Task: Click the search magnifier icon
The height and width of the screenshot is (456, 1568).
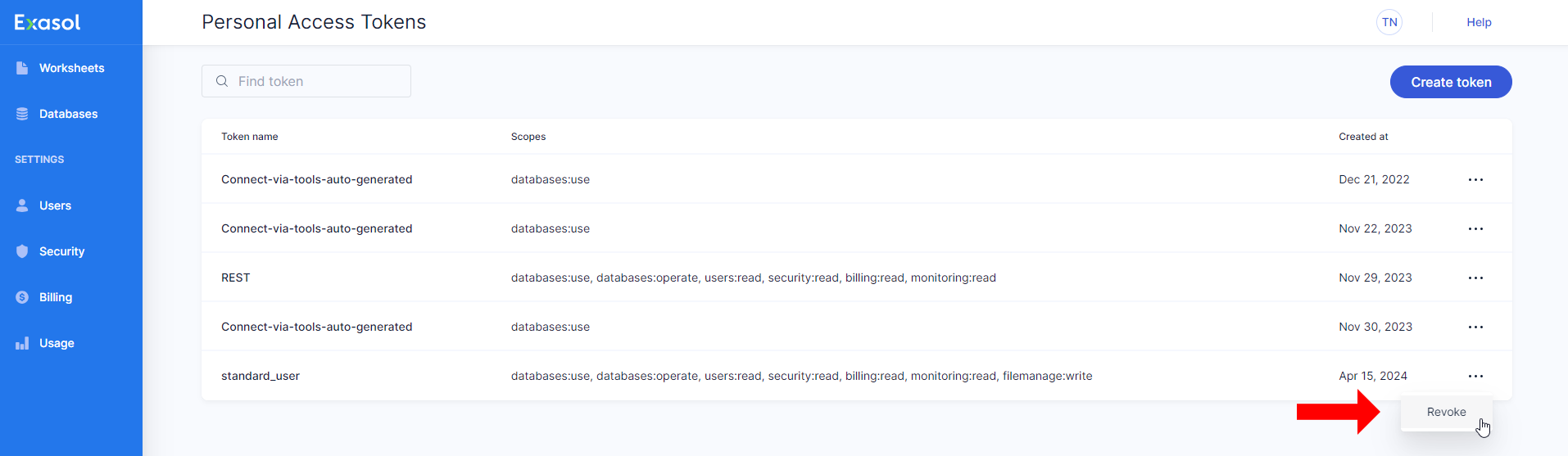Action: pos(221,81)
